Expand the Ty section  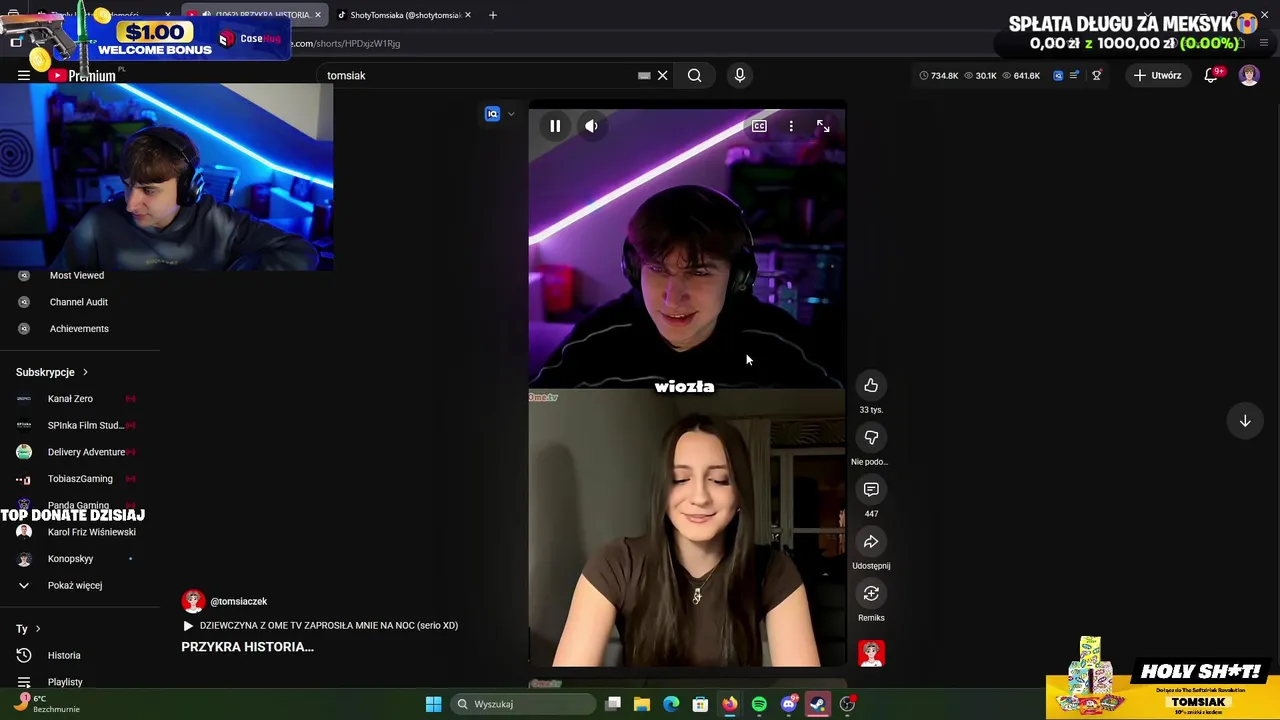pos(28,629)
